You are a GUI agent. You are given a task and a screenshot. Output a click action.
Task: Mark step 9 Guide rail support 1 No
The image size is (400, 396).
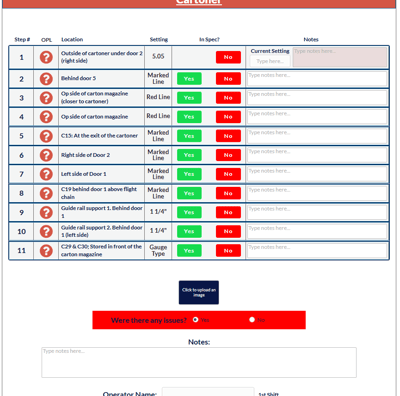(x=228, y=212)
